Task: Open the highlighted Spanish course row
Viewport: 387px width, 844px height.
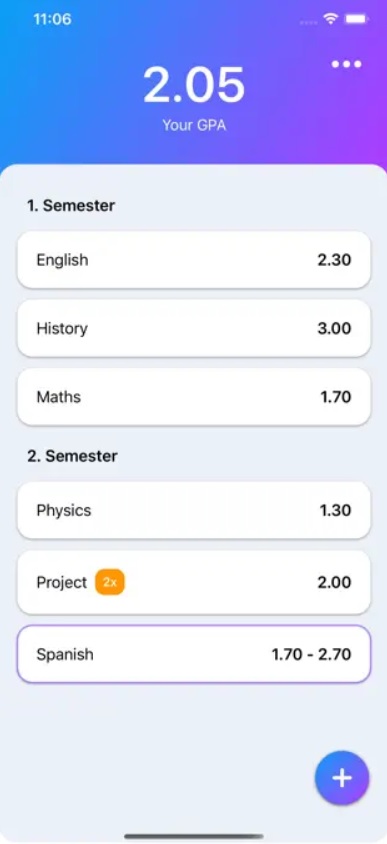Action: 194,655
